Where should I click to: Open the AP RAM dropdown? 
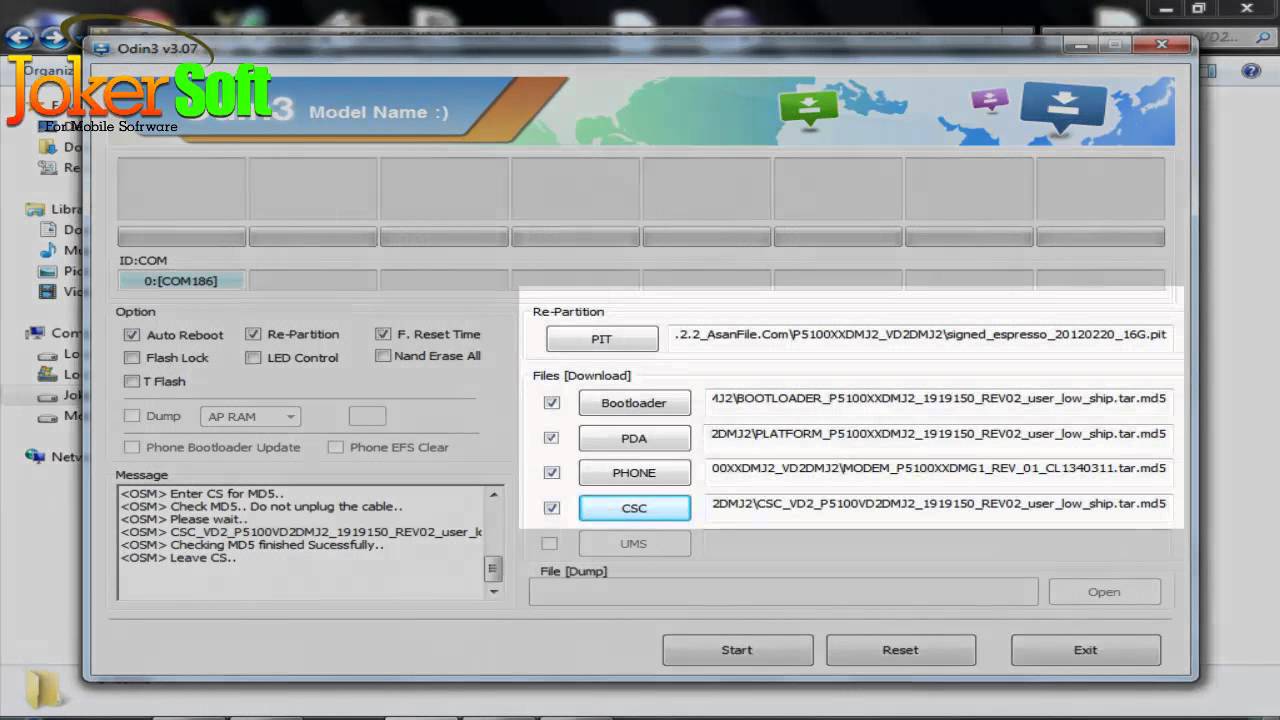250,417
